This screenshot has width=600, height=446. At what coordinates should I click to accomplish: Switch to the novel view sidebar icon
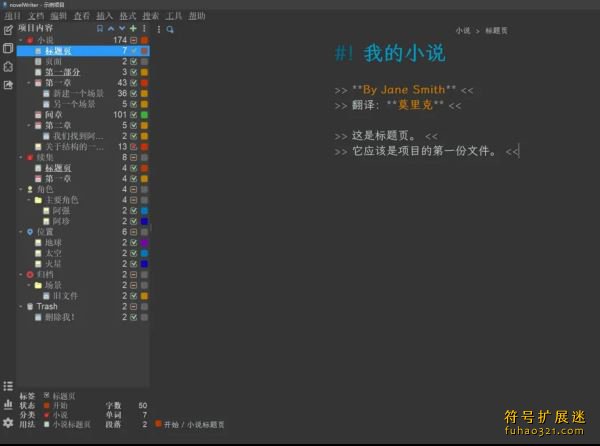click(x=8, y=48)
